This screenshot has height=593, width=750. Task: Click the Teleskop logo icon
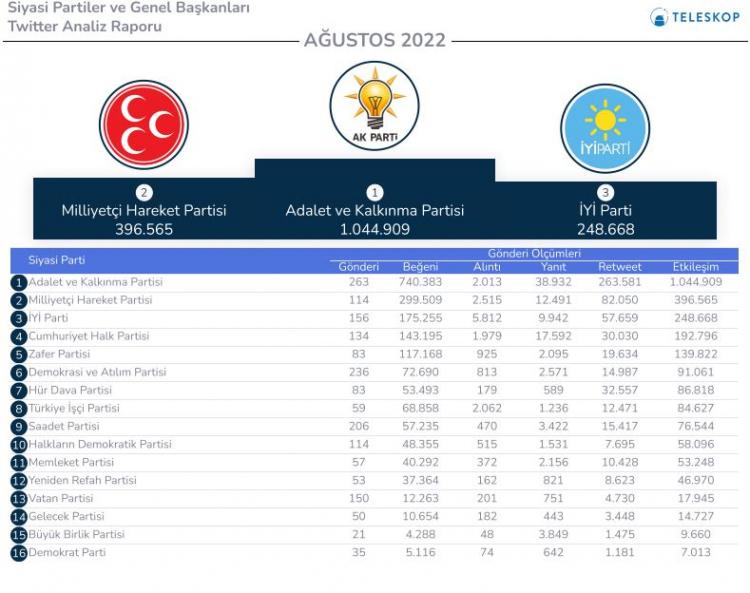point(659,17)
